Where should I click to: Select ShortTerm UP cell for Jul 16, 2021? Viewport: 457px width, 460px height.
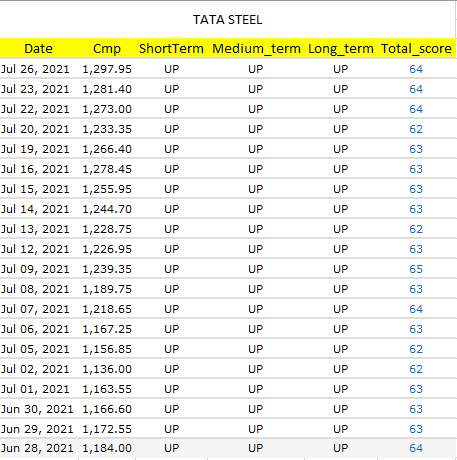tap(172, 169)
